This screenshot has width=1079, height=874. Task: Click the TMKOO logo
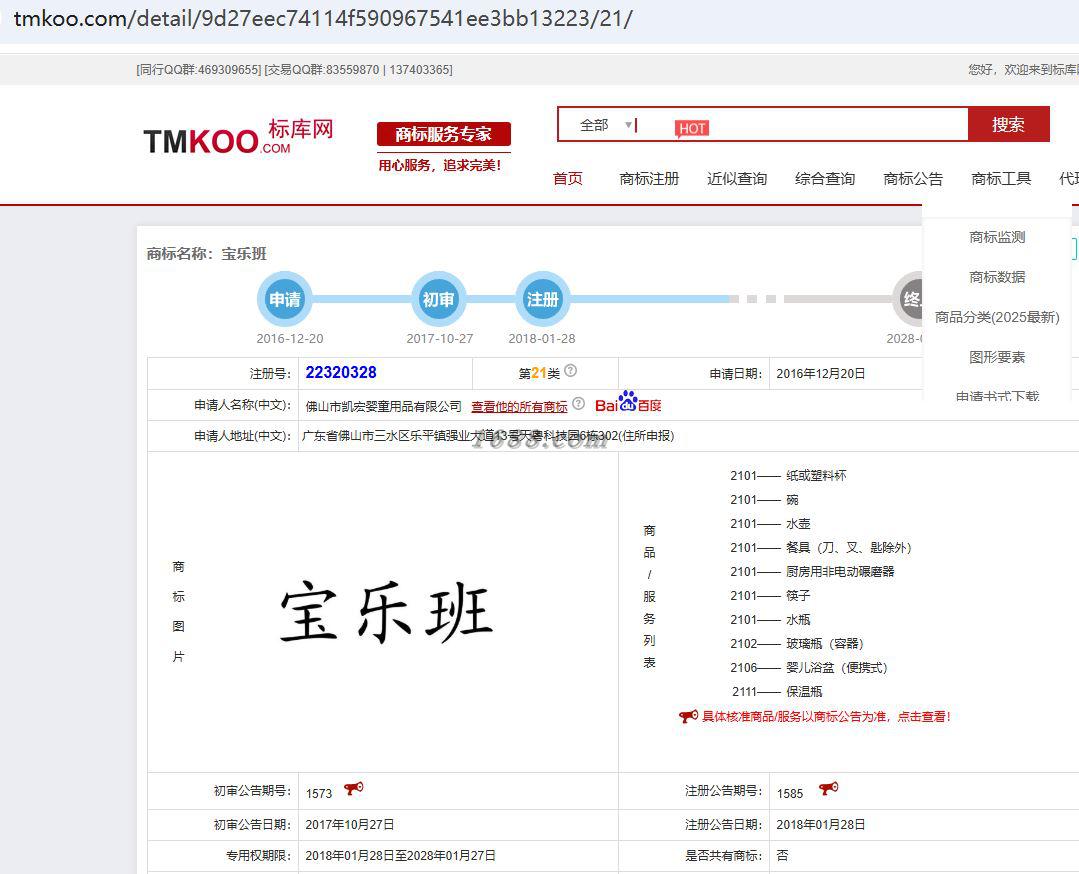click(238, 137)
